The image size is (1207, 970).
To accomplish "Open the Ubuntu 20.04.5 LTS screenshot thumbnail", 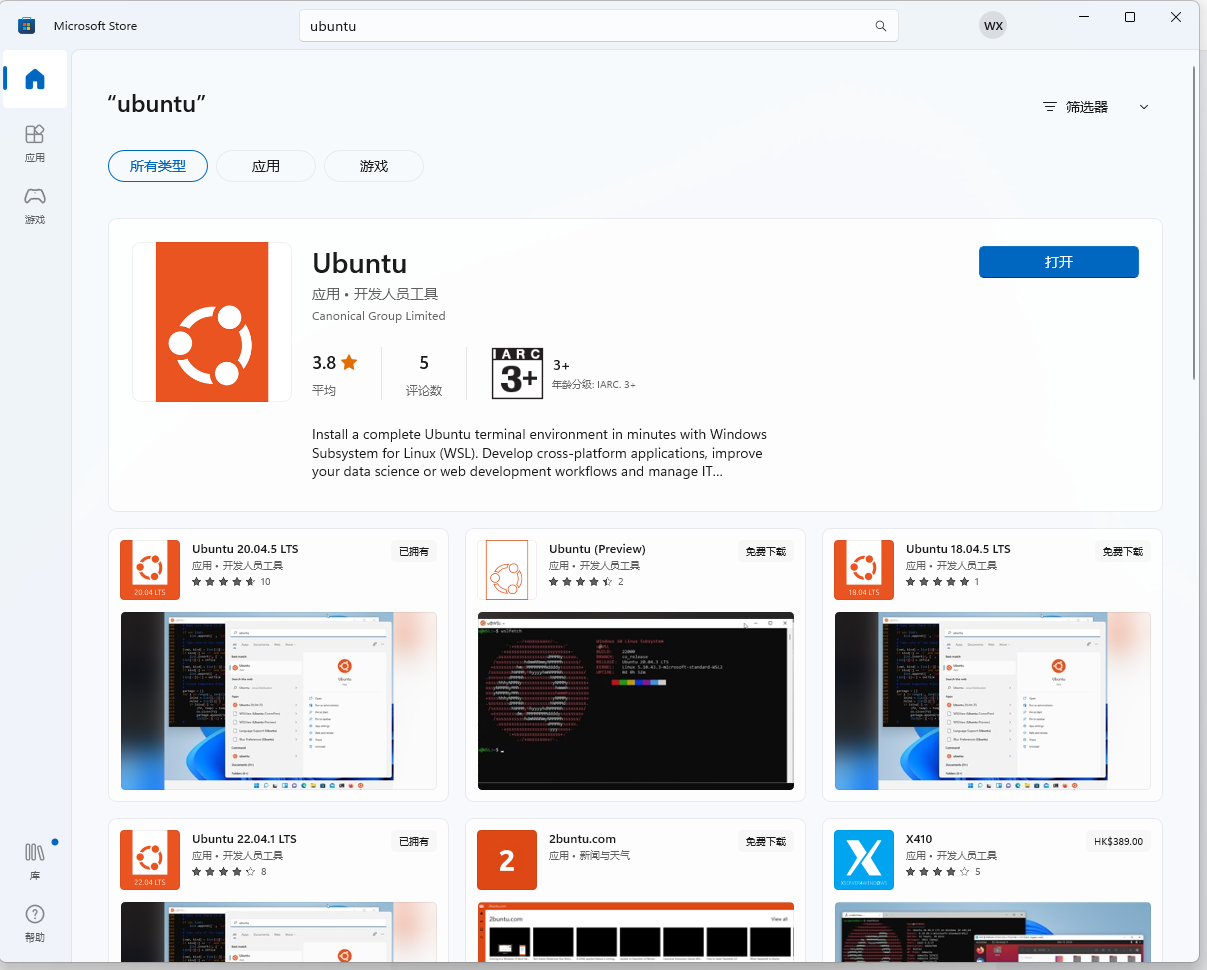I will point(278,701).
